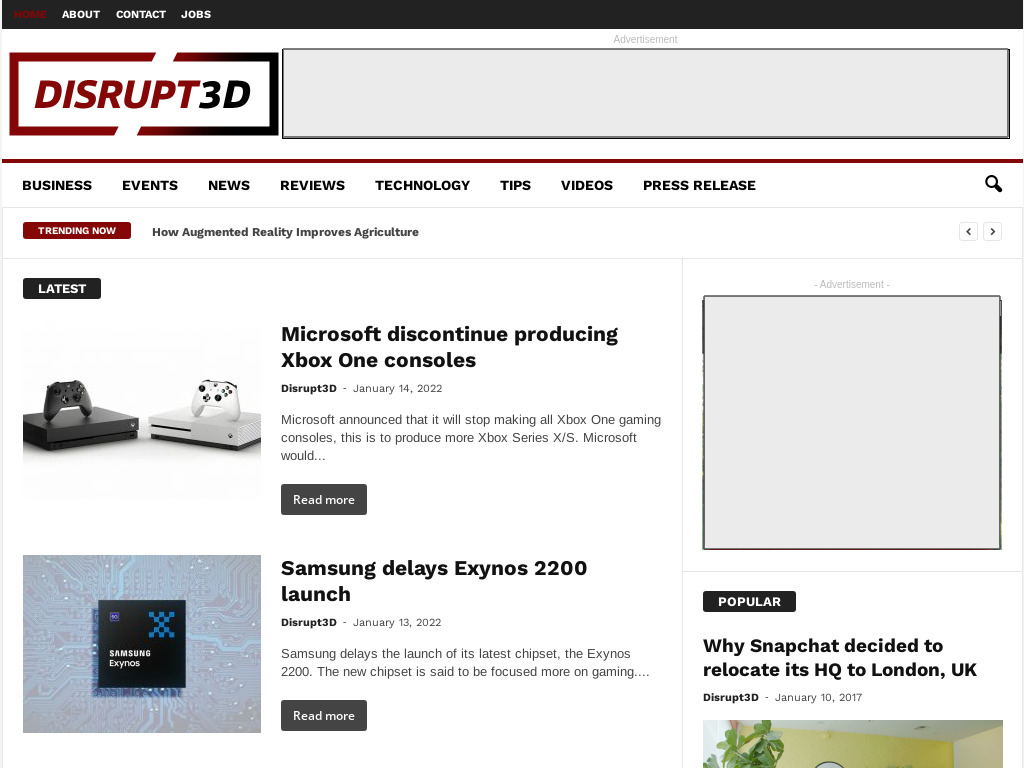Viewport: 1024px width, 768px height.
Task: Open the Reviews category
Action: click(x=312, y=185)
